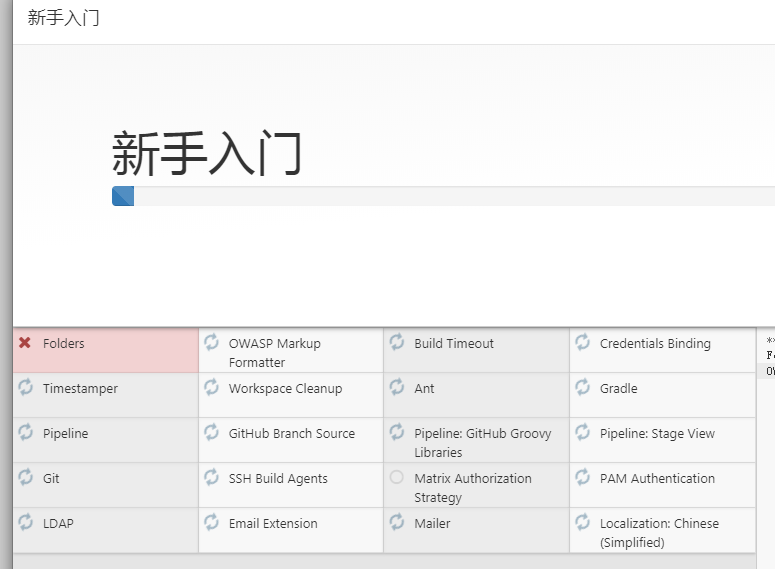Click the Pipeline: Stage View entry
The height and width of the screenshot is (569, 775).
pyautogui.click(x=657, y=434)
